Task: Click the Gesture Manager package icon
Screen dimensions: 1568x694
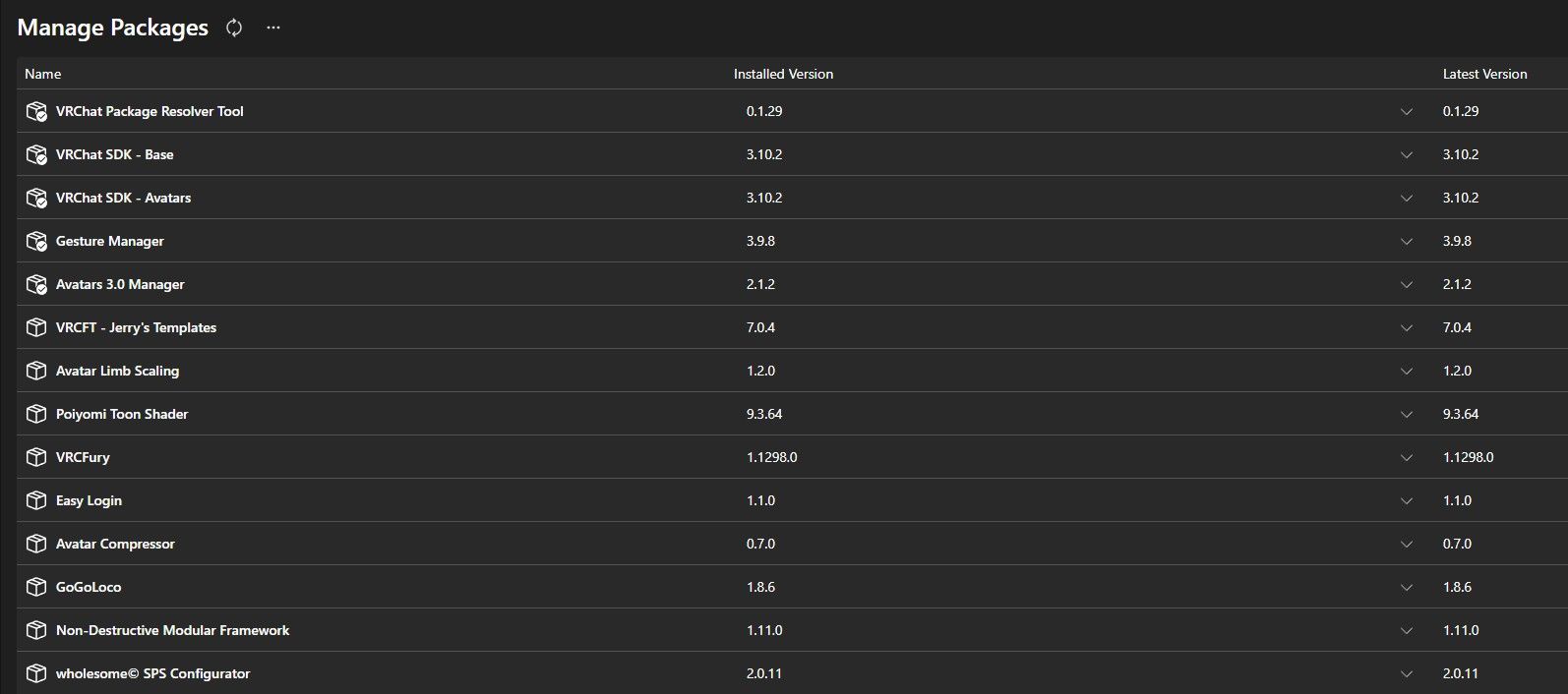Action: (x=36, y=241)
